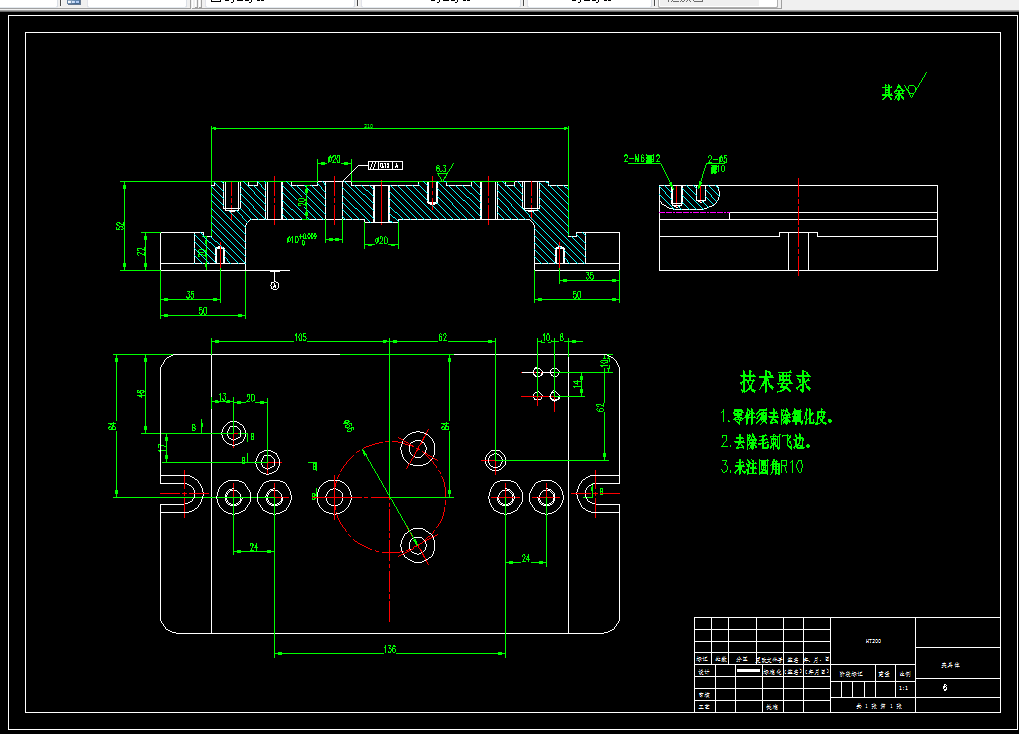
Task: Select the parallelism tolerance frame referencing A
Action: pyautogui.click(x=385, y=166)
